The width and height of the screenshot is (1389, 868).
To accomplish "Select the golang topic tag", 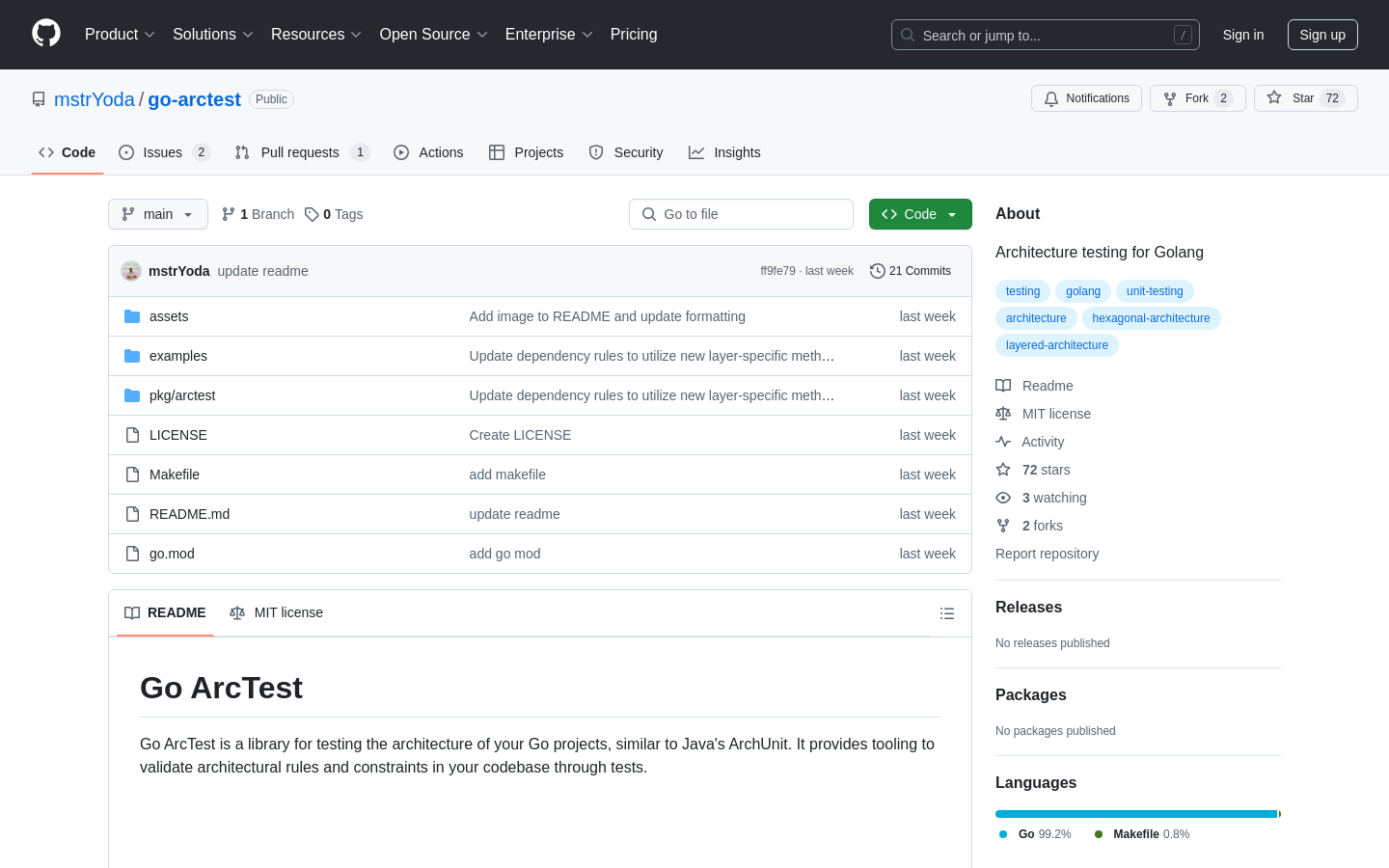I will 1083,291.
